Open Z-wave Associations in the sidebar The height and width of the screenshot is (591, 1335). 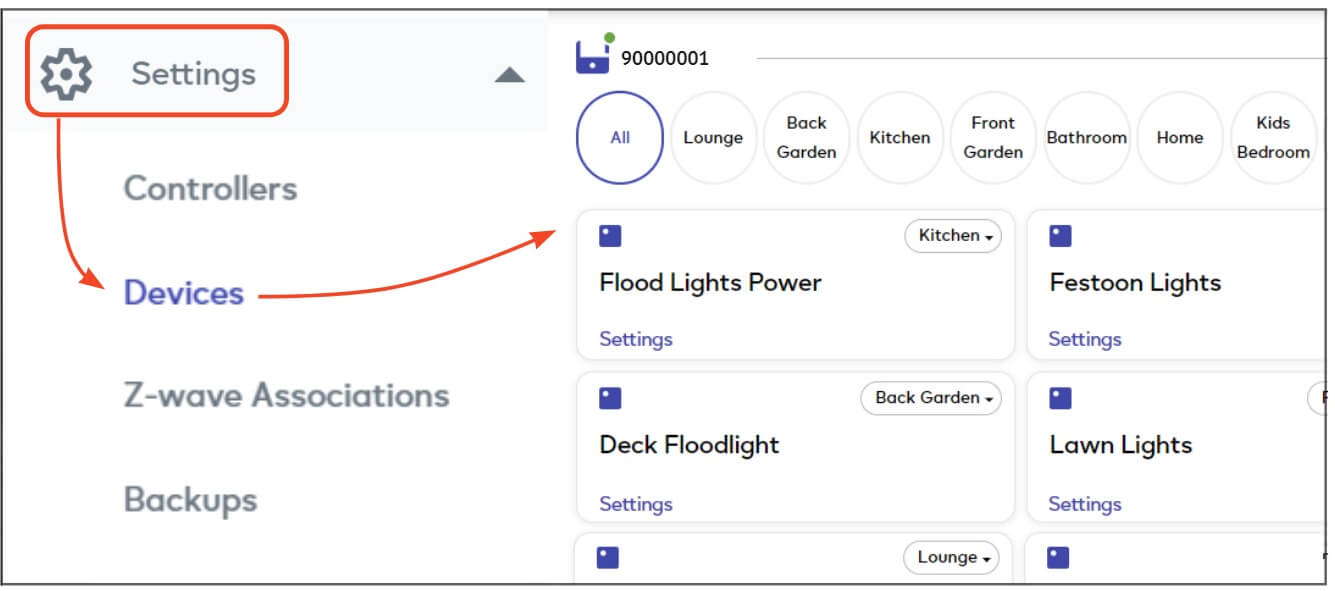coord(286,395)
